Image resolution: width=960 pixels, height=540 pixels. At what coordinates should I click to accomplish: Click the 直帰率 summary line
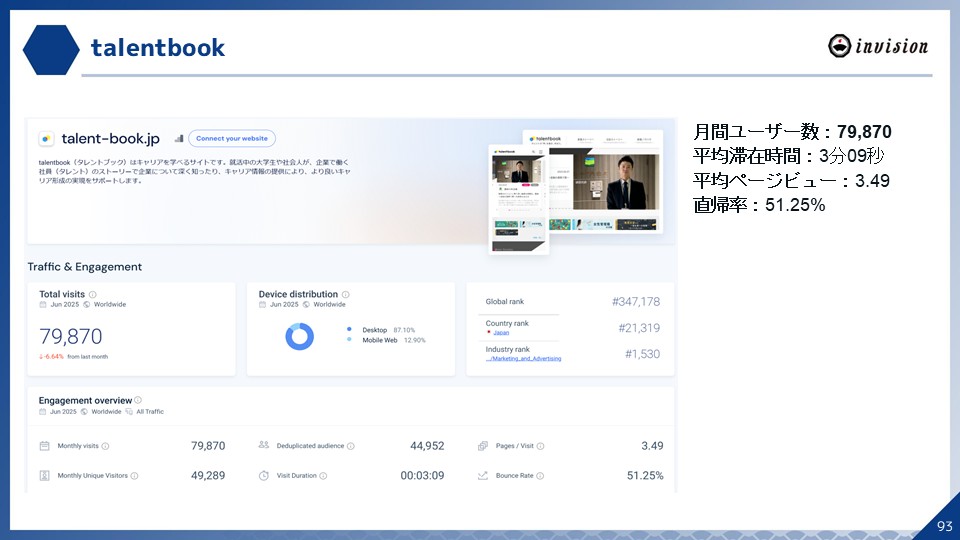(x=759, y=204)
